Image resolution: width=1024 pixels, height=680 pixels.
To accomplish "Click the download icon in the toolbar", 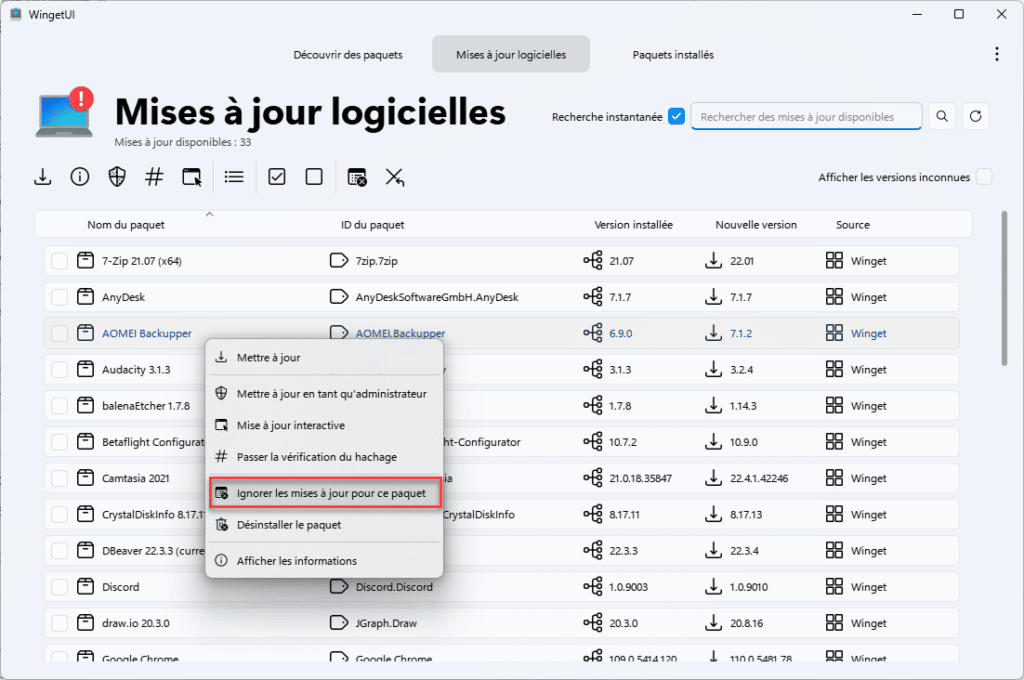I will pyautogui.click(x=42, y=177).
